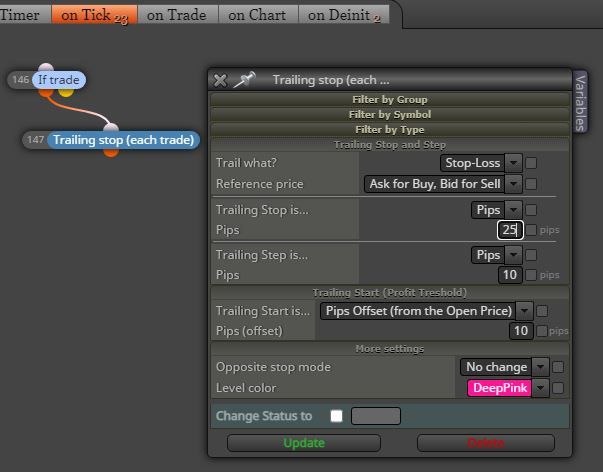Tick the checkbox beside Opposite stop mode
The image size is (603, 472).
pyautogui.click(x=558, y=367)
